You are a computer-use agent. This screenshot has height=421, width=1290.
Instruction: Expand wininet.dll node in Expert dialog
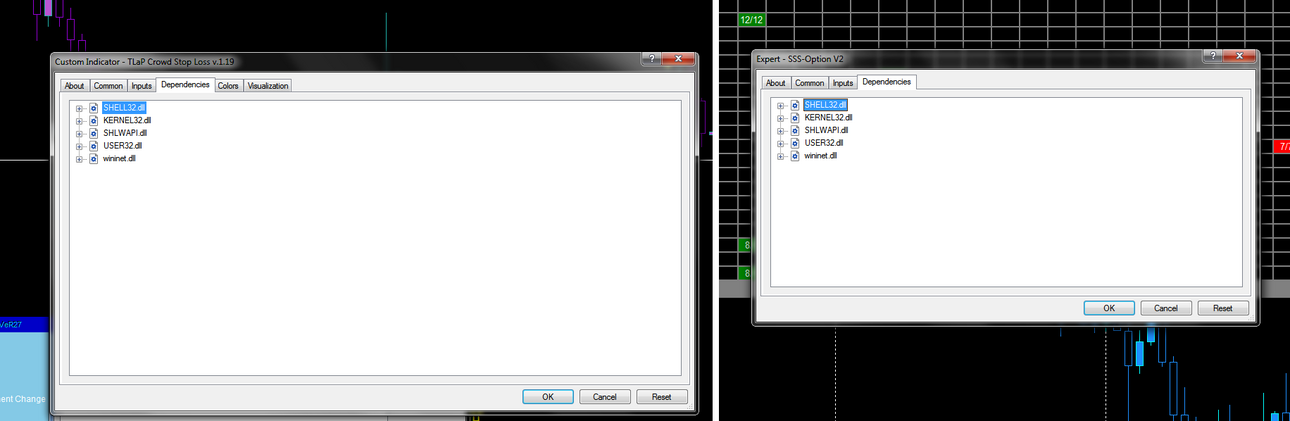pyautogui.click(x=780, y=156)
